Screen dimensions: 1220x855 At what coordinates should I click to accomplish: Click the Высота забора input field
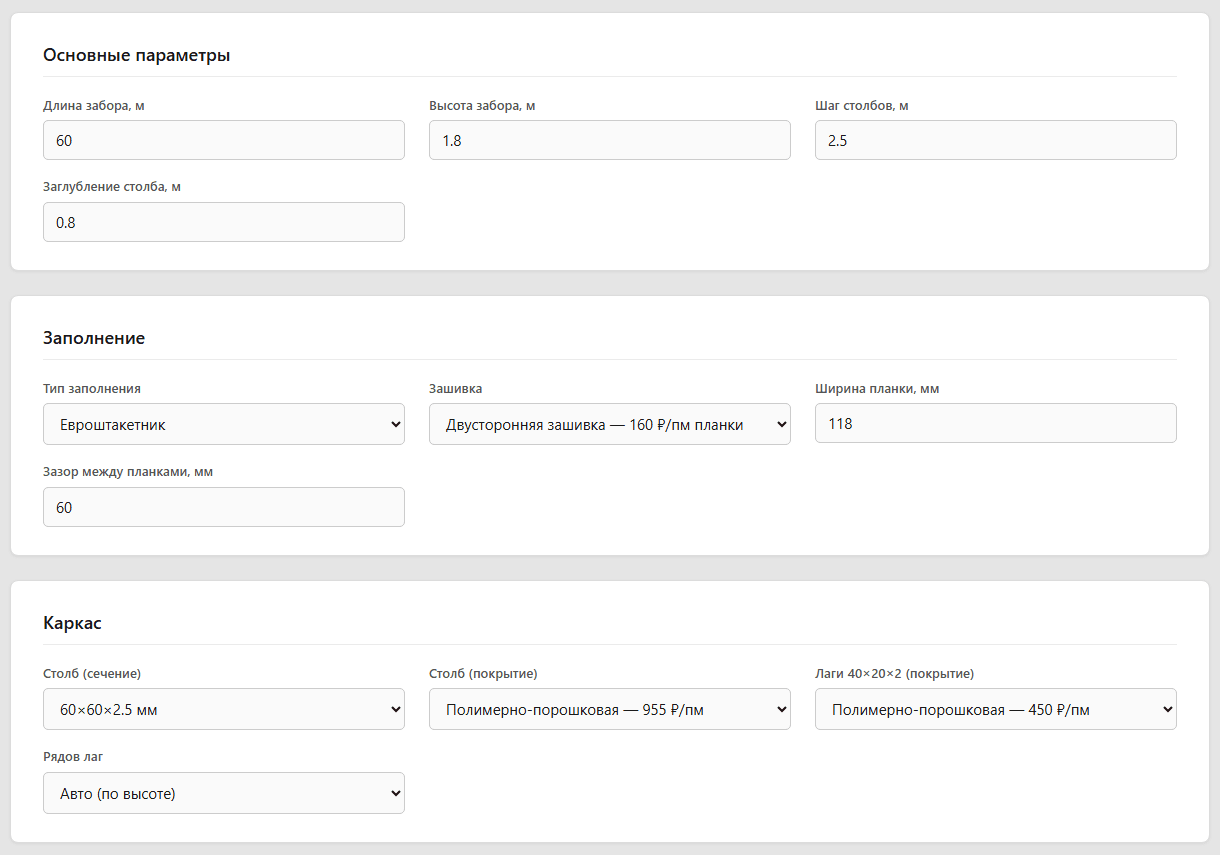click(610, 140)
